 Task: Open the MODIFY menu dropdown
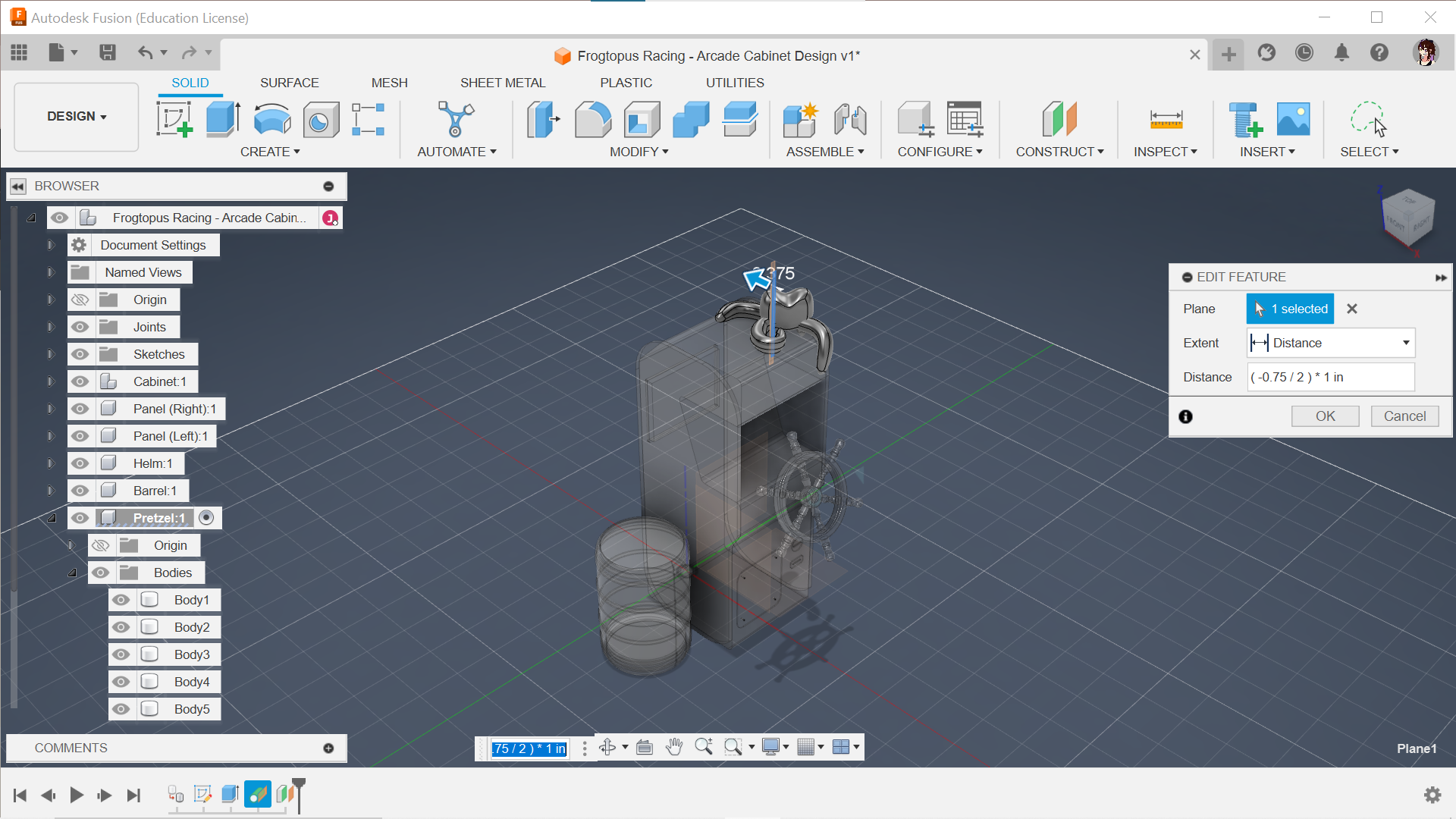click(639, 152)
